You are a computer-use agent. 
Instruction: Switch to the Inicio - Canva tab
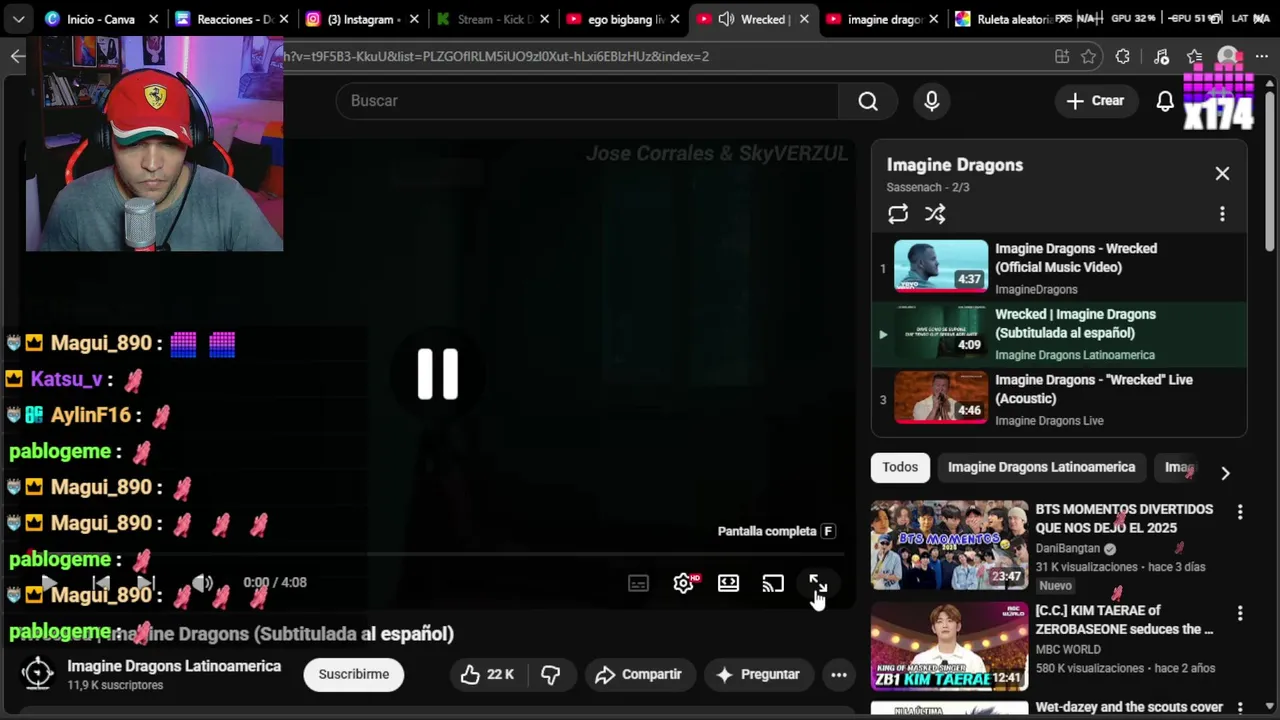[x=100, y=19]
